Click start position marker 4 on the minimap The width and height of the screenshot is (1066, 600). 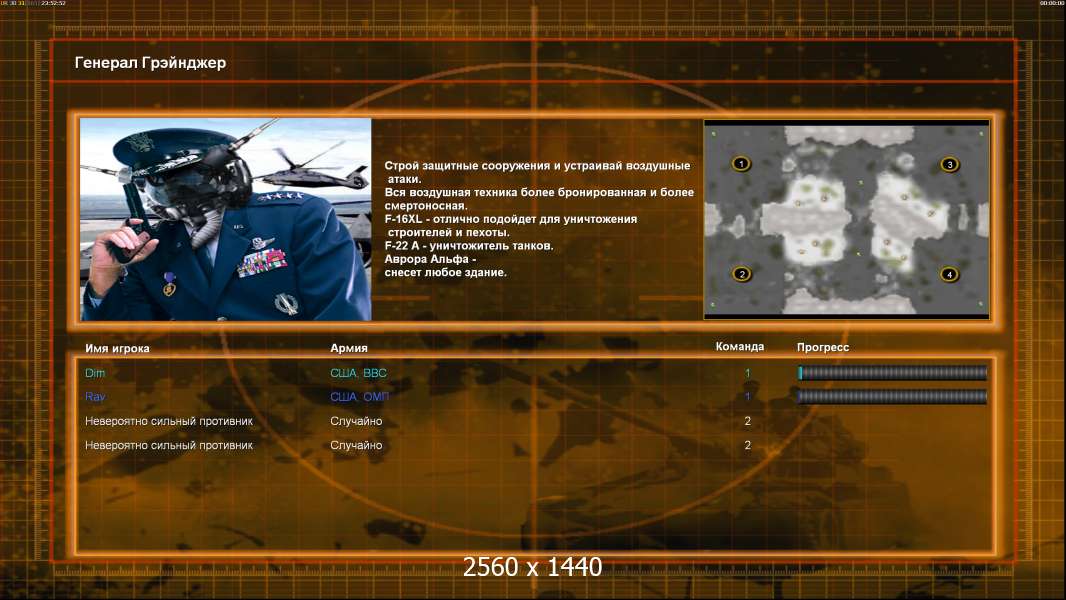(949, 275)
